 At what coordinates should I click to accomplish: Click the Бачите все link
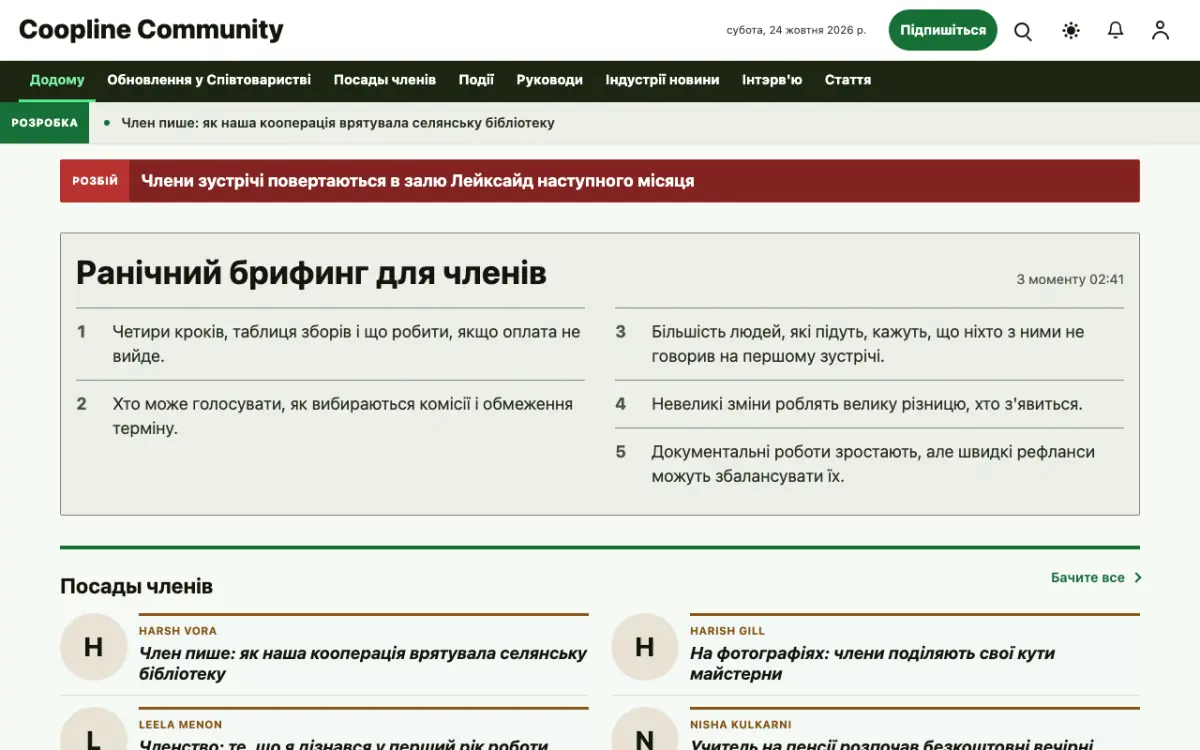pos(1088,578)
